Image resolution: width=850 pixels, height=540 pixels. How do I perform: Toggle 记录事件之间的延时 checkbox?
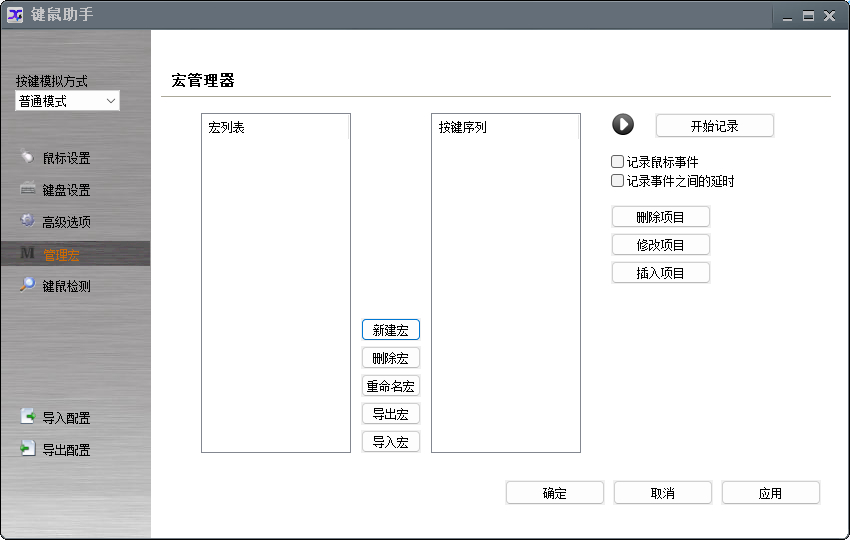pyautogui.click(x=617, y=180)
